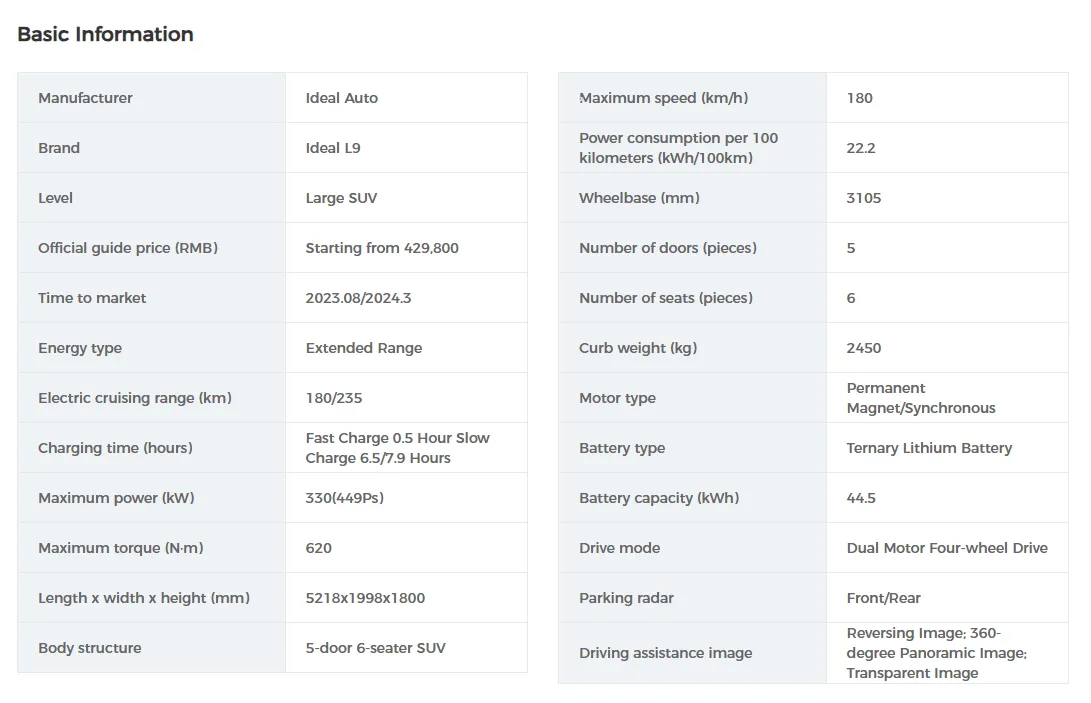The width and height of the screenshot is (1091, 703).
Task: Click the 180/235 cruising range value
Action: (334, 398)
